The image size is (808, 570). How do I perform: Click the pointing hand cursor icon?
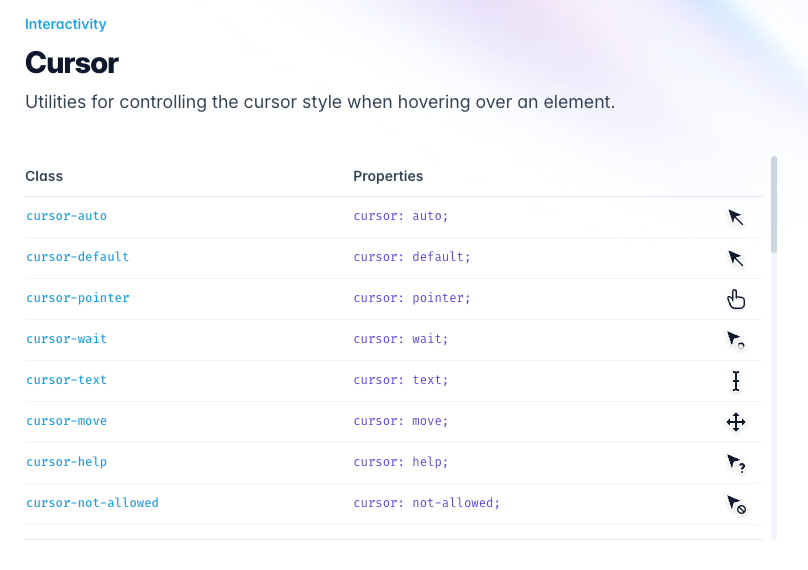coord(736,299)
